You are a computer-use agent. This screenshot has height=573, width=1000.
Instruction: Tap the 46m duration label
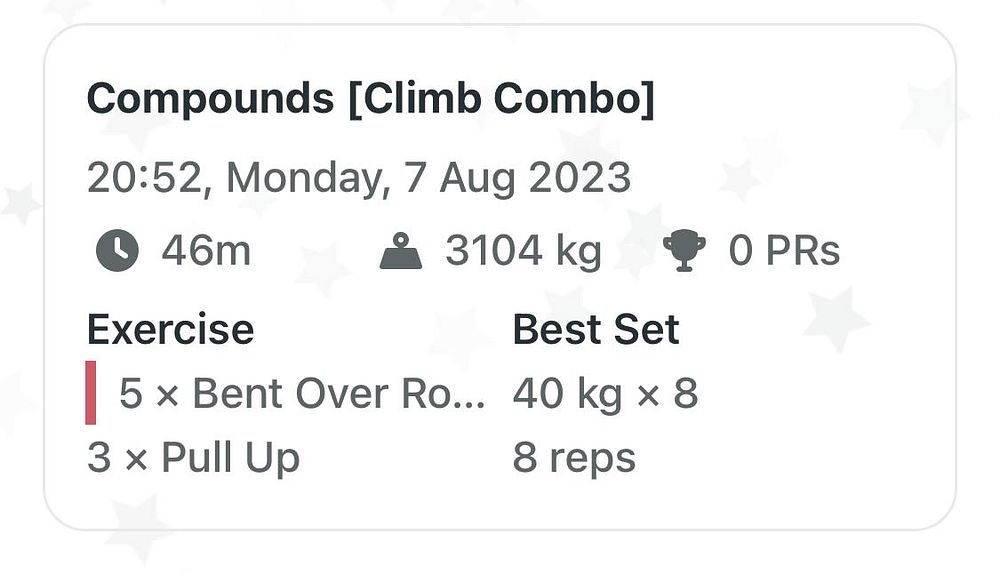206,251
